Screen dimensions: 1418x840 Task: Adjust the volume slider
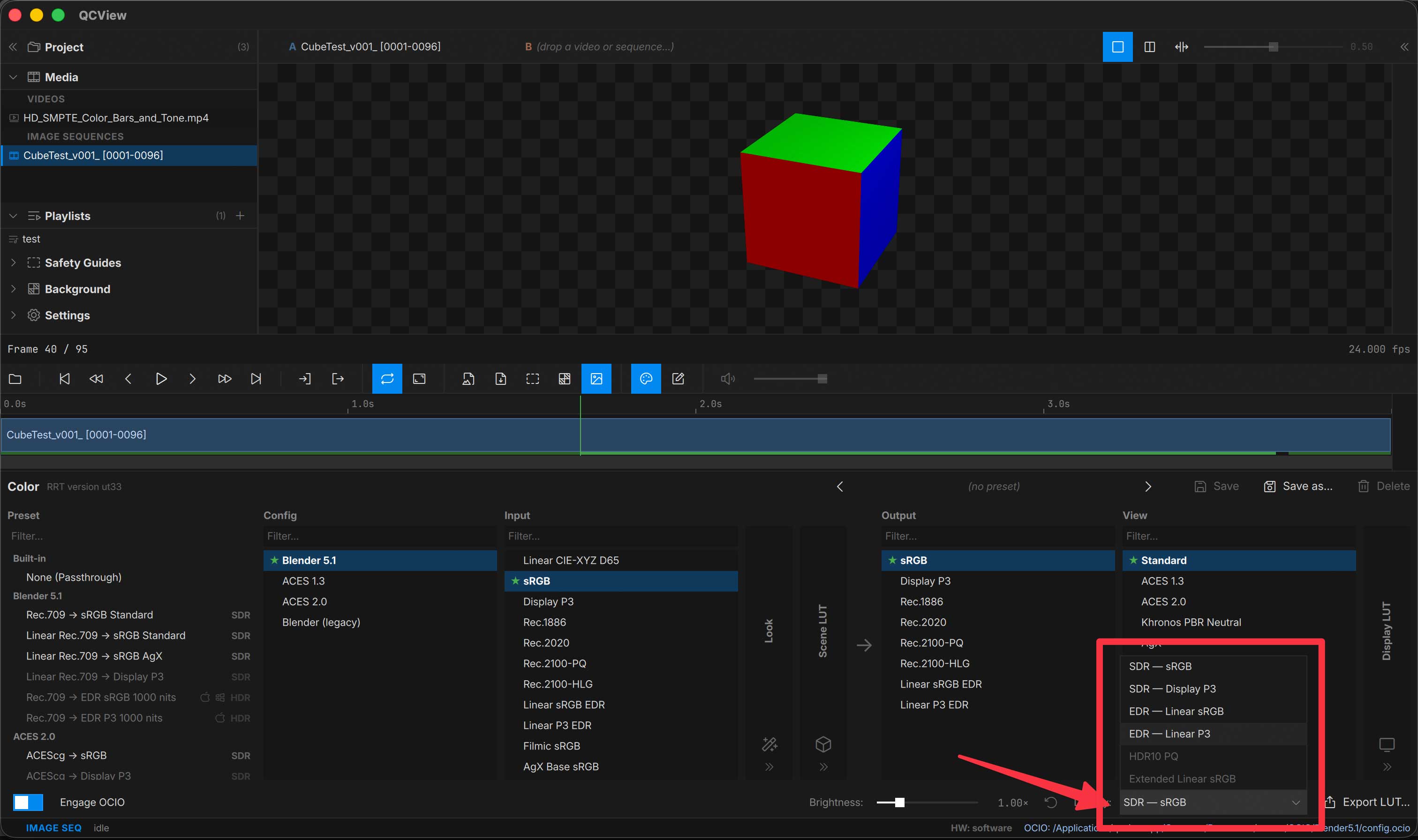click(790, 379)
